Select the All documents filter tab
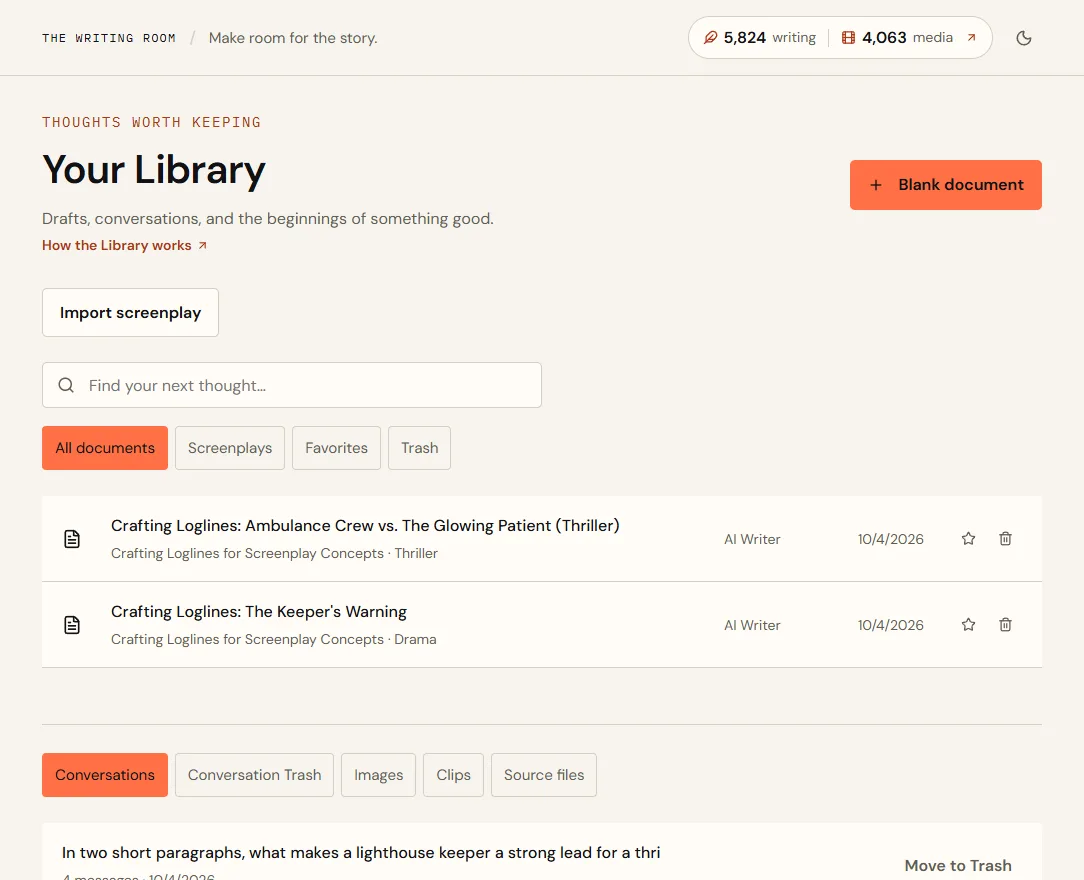 pyautogui.click(x=105, y=448)
